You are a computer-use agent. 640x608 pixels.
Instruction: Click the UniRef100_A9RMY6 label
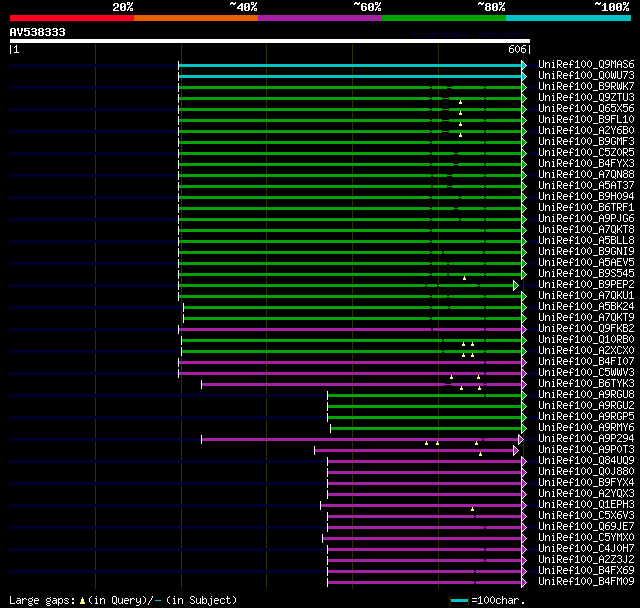pos(586,428)
